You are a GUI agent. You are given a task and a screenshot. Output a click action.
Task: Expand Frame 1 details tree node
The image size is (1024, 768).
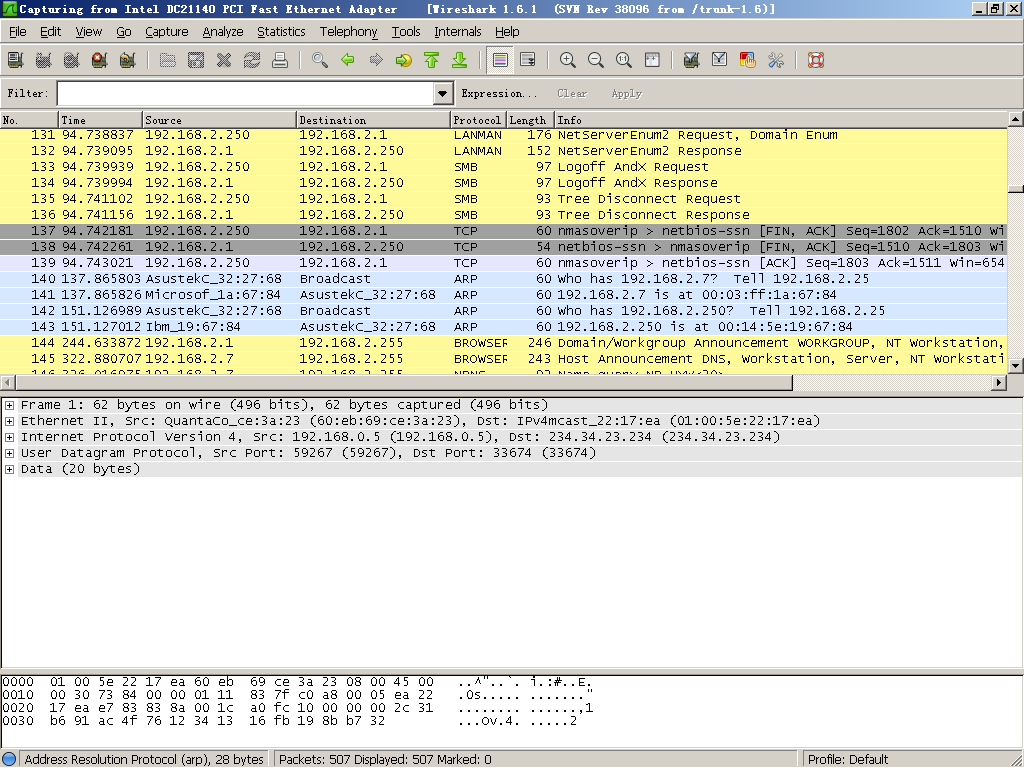tap(9, 406)
